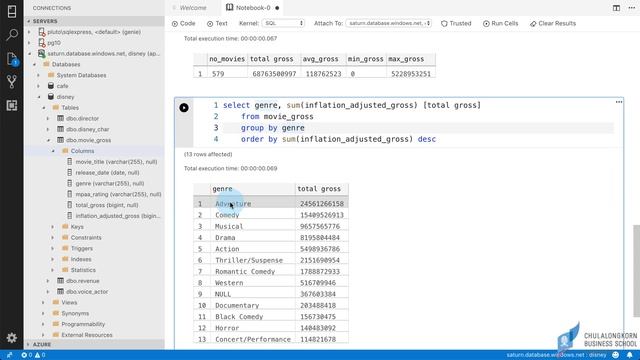Open the Attach To connection dropdown
Image resolution: width=640 pixels, height=360 pixels.
coord(388,24)
